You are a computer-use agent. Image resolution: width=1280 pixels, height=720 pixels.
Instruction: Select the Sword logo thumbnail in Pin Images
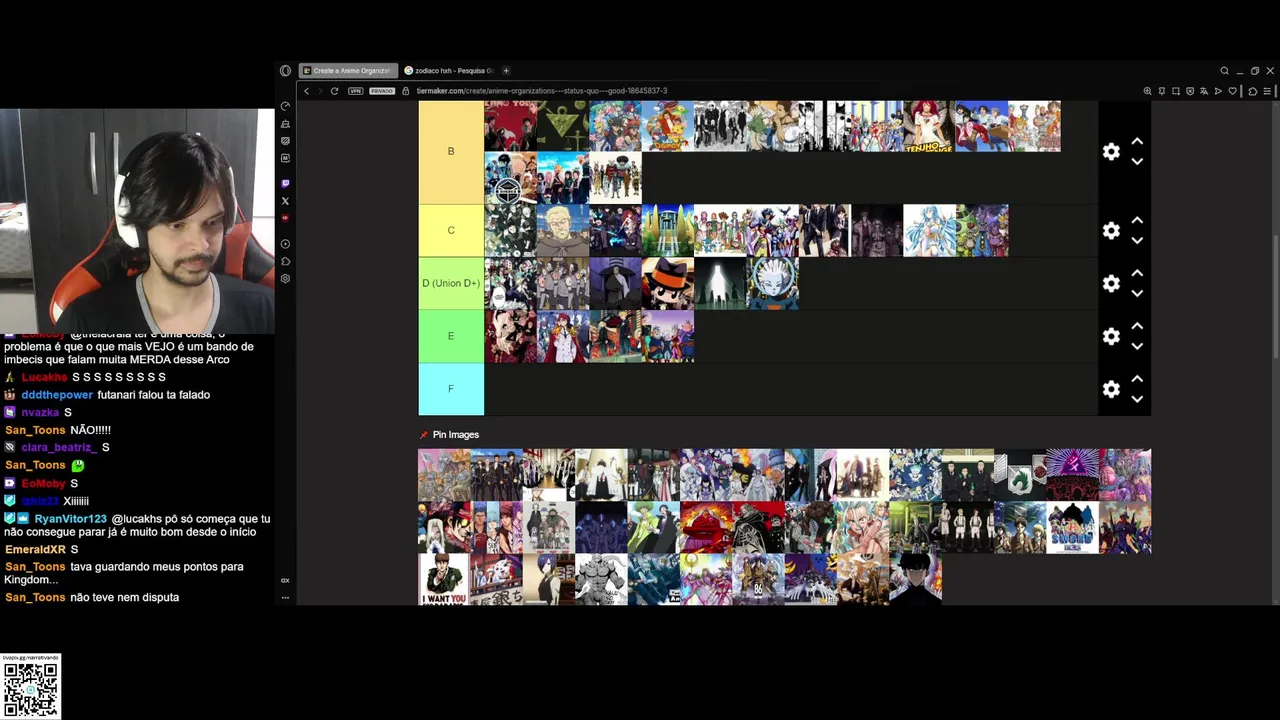(1072, 528)
